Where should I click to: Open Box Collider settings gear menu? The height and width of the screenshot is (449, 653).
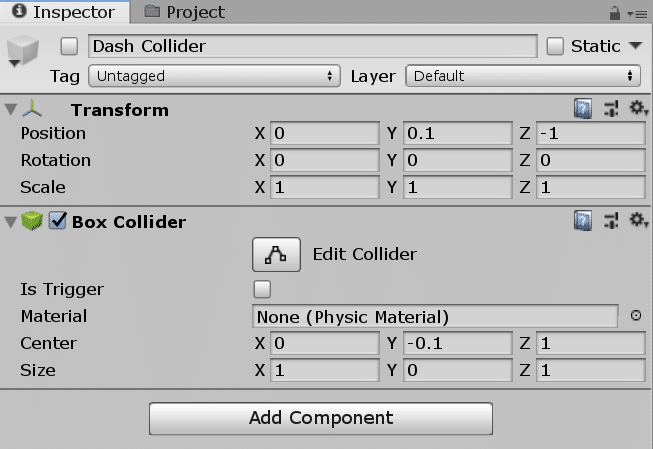[636, 221]
